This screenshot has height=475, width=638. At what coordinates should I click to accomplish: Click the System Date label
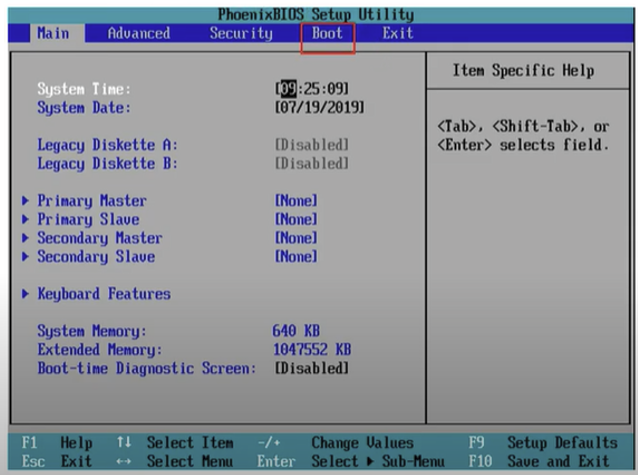pyautogui.click(x=84, y=108)
